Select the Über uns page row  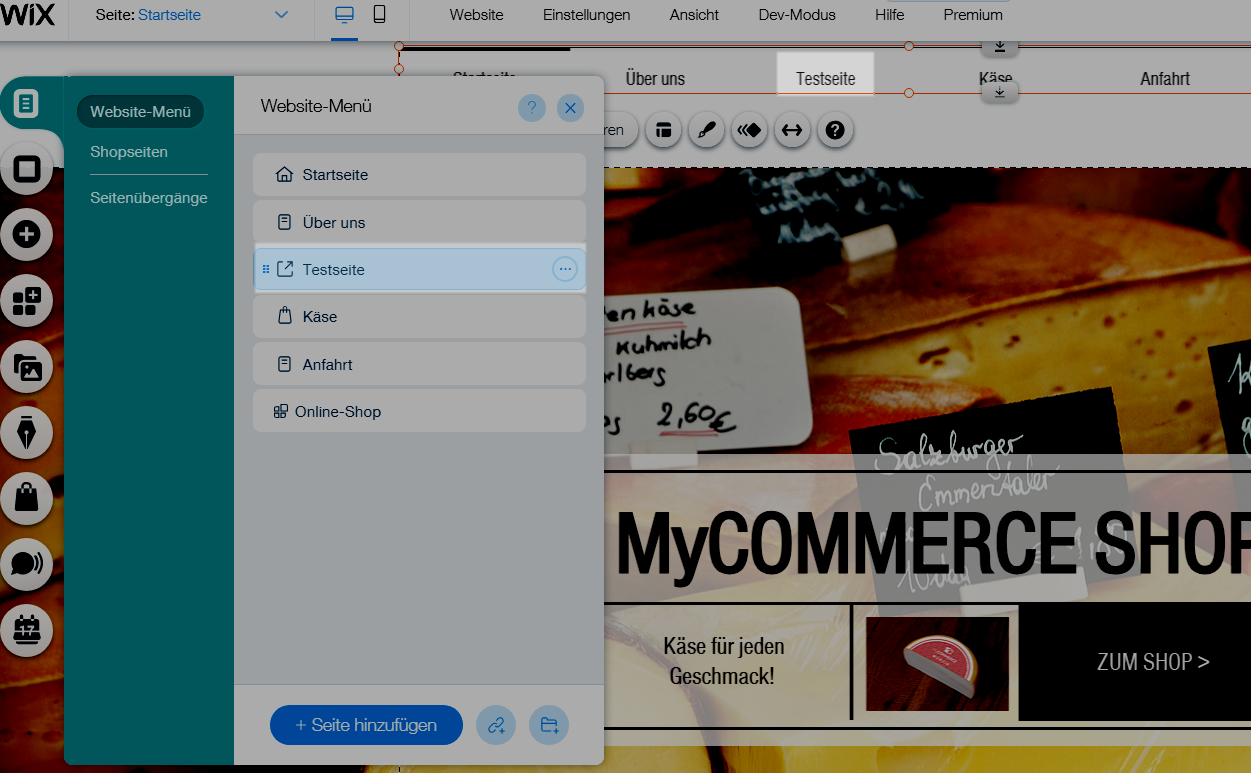coord(419,222)
